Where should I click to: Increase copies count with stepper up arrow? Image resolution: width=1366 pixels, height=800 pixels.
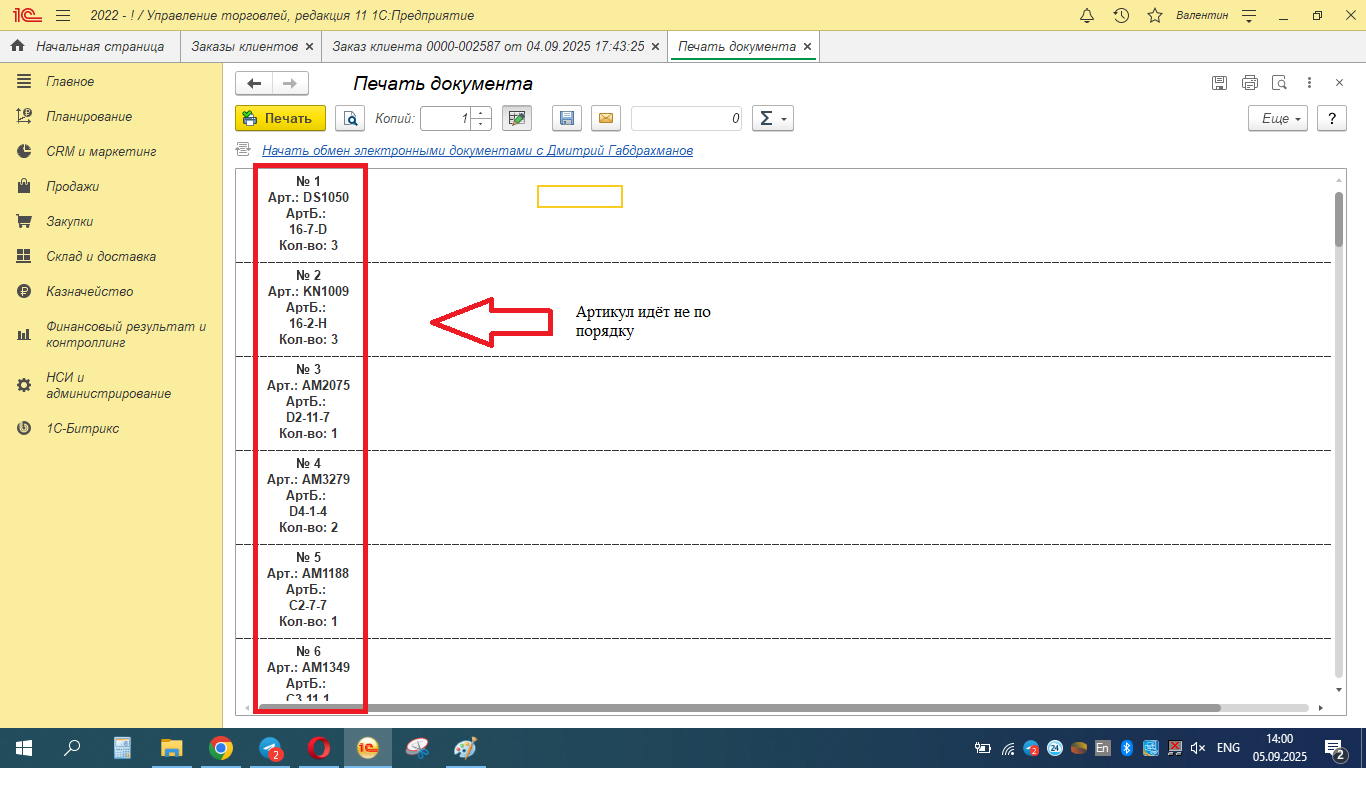482,112
